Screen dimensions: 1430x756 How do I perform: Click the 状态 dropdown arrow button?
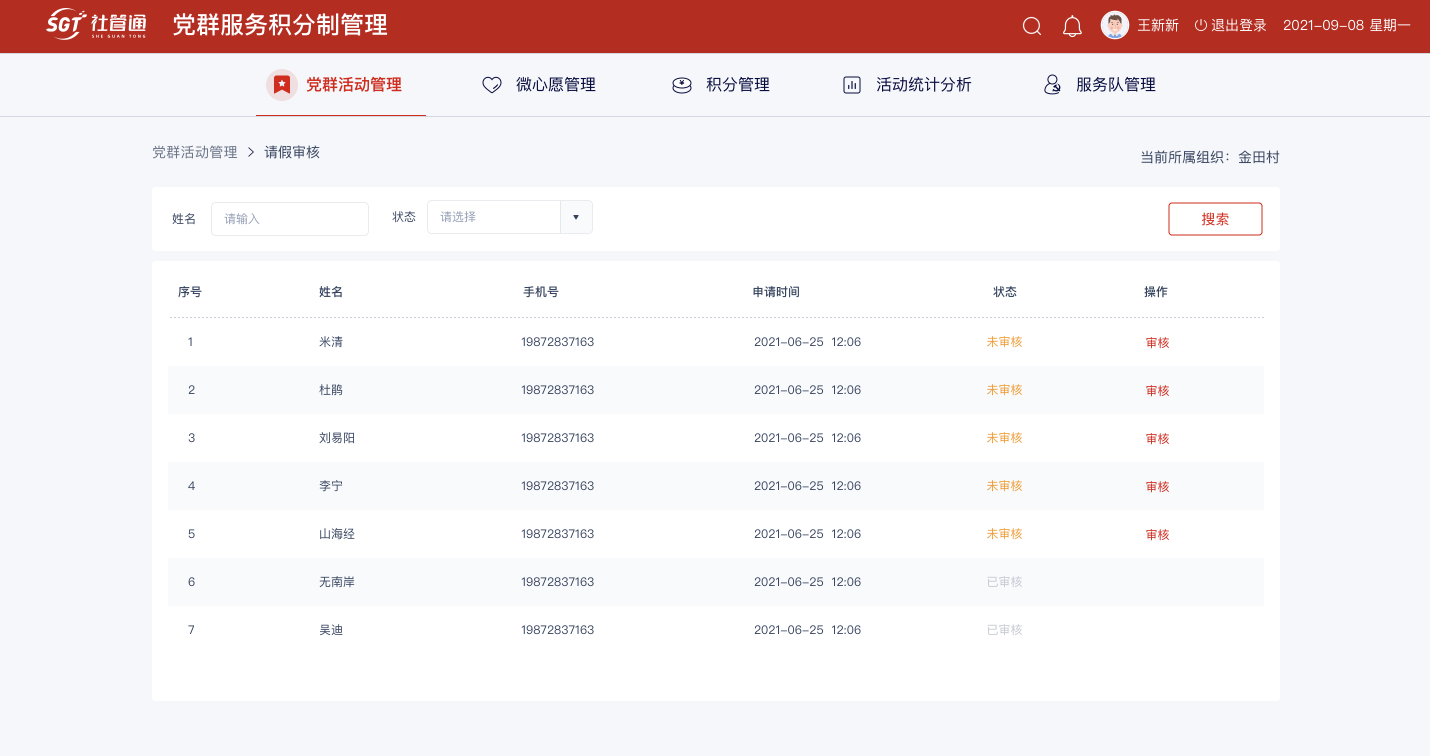click(576, 217)
